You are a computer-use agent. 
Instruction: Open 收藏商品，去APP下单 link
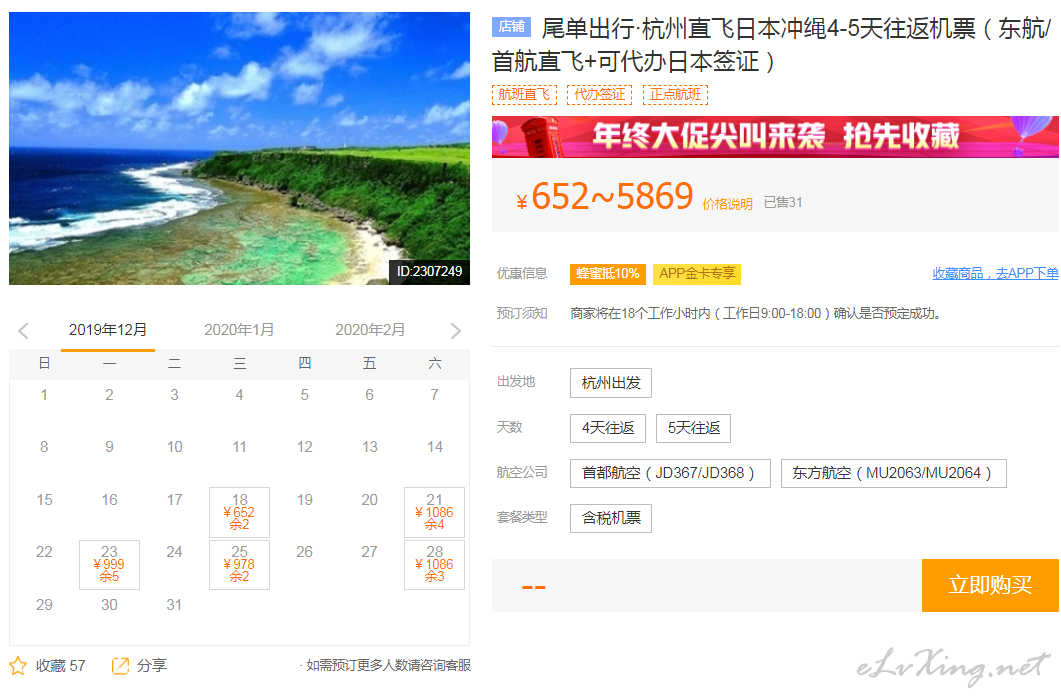point(995,274)
